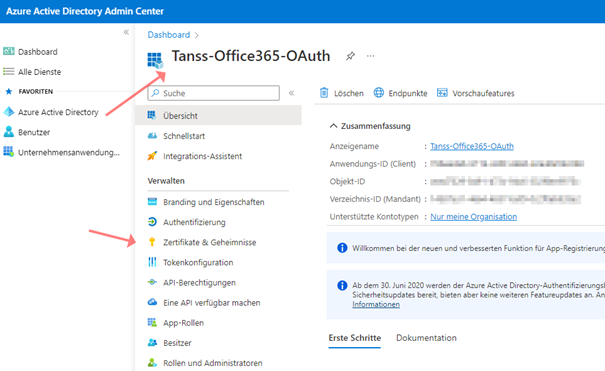Open the Benutzer person icon

point(8,132)
